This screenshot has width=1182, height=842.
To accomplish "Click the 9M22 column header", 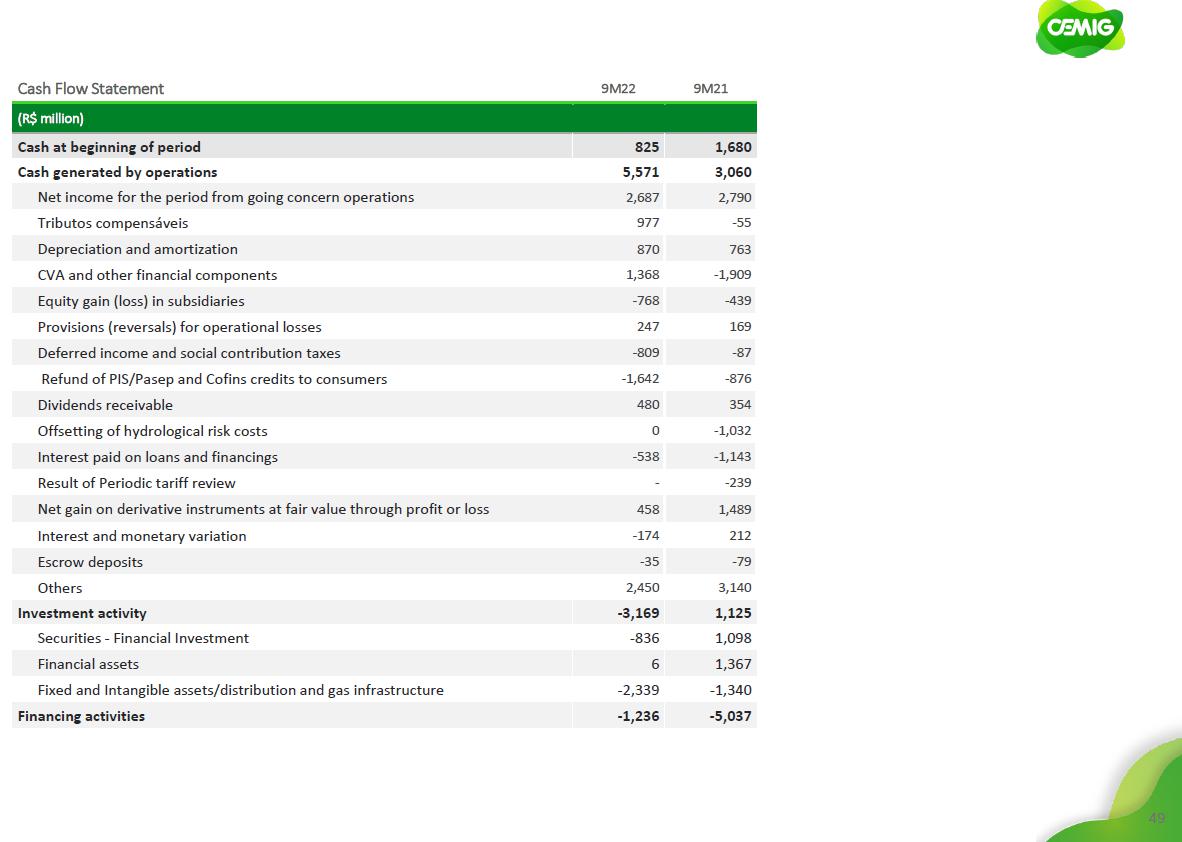I will (618, 88).
